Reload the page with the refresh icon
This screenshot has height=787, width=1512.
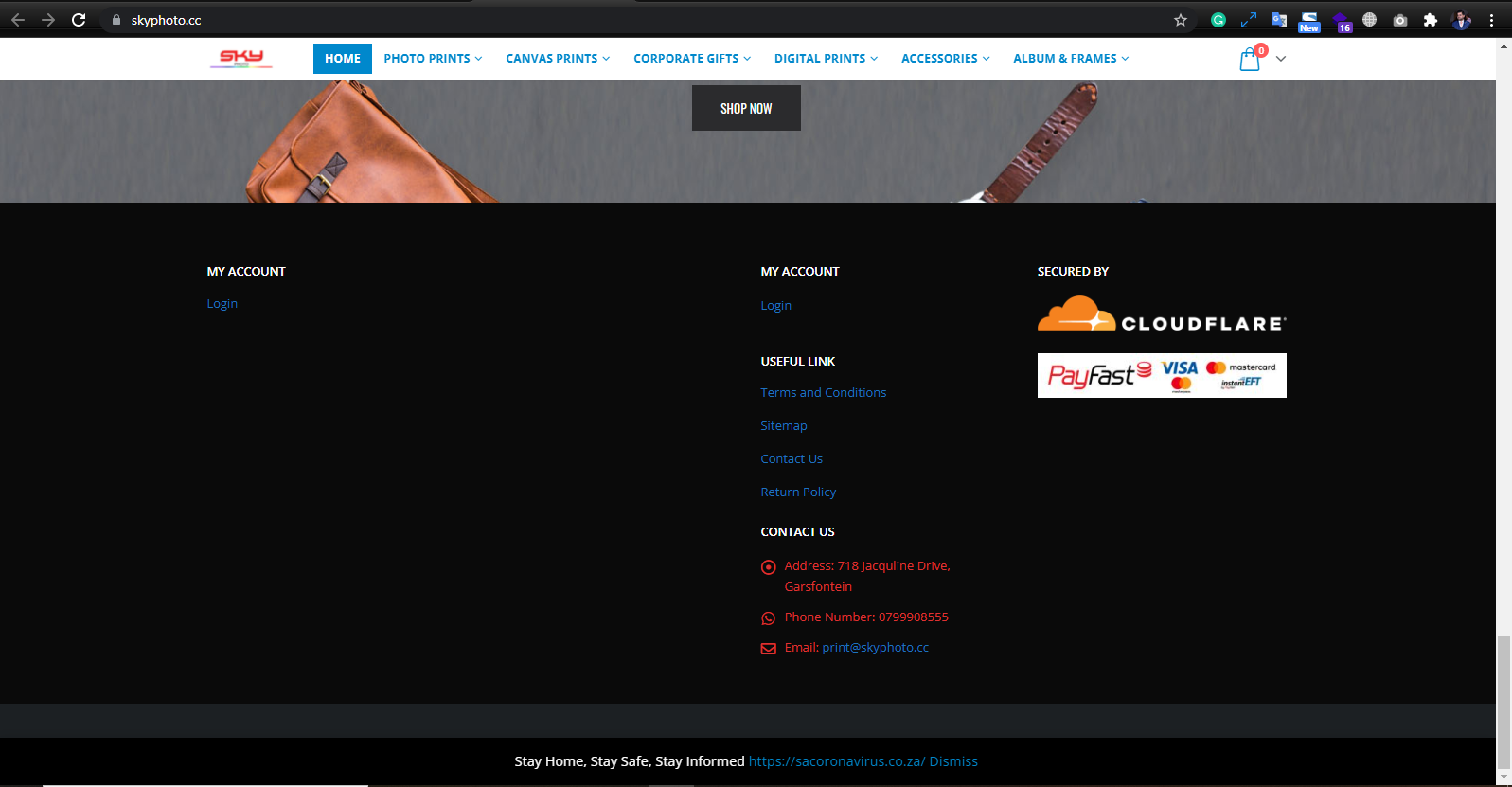click(x=79, y=20)
